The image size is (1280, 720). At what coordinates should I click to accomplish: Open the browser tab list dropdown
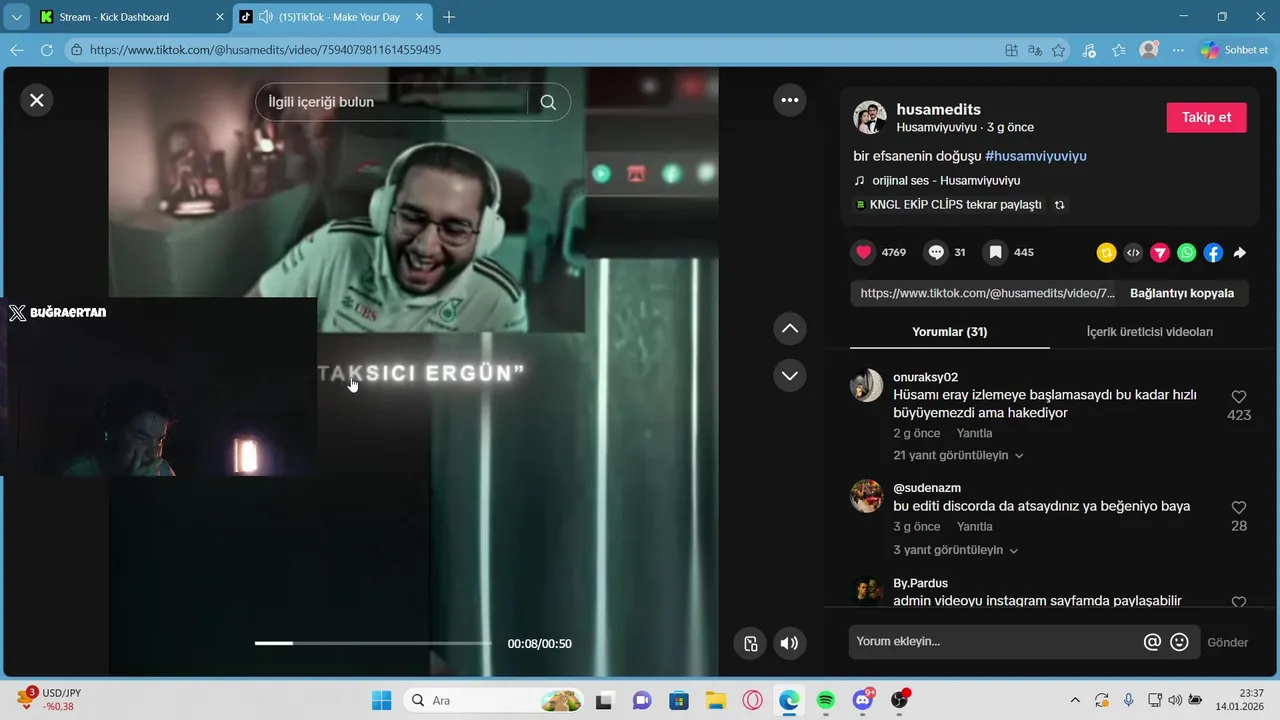coord(16,17)
